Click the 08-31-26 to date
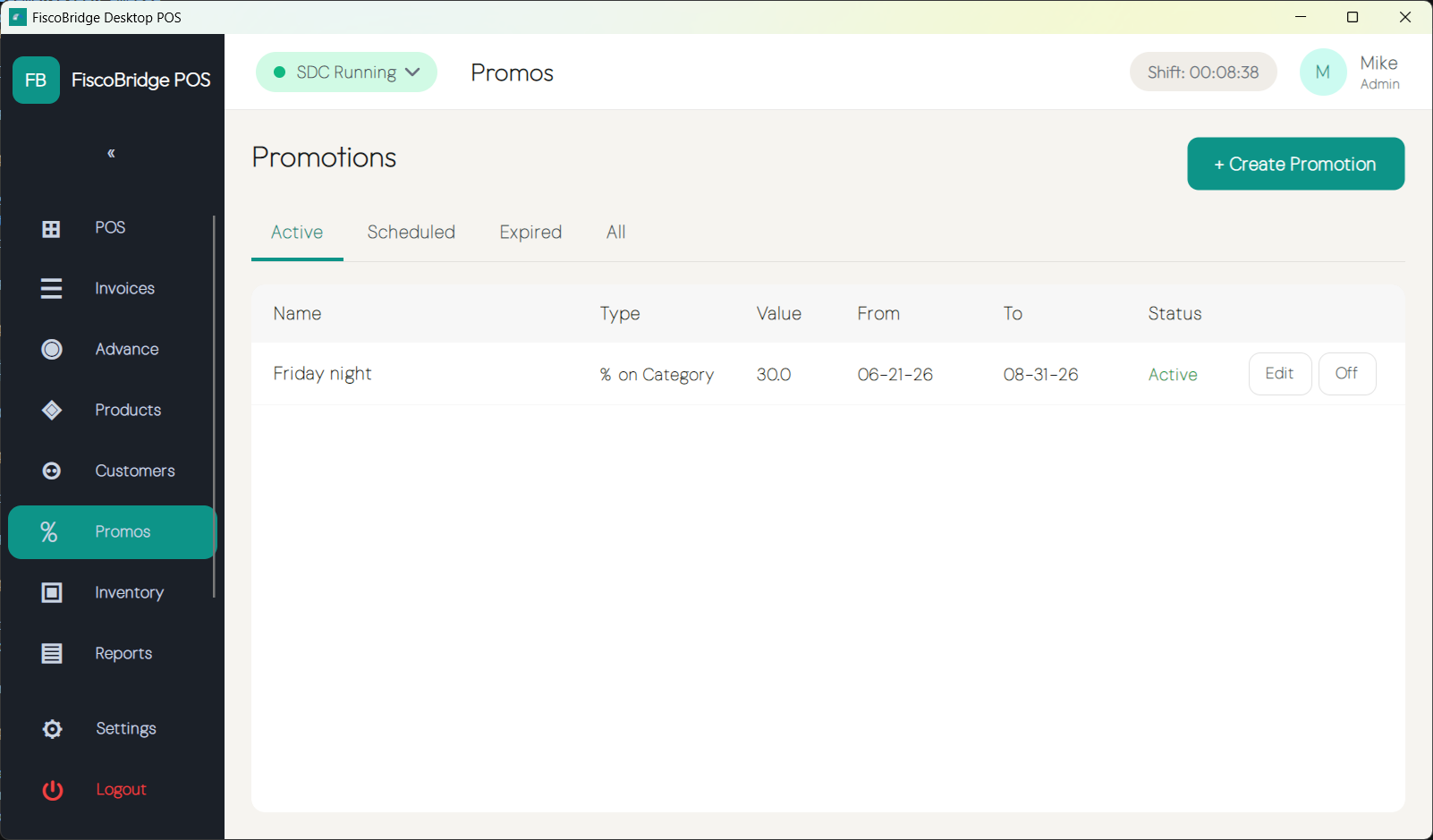The height and width of the screenshot is (840, 1433). [x=1040, y=375]
